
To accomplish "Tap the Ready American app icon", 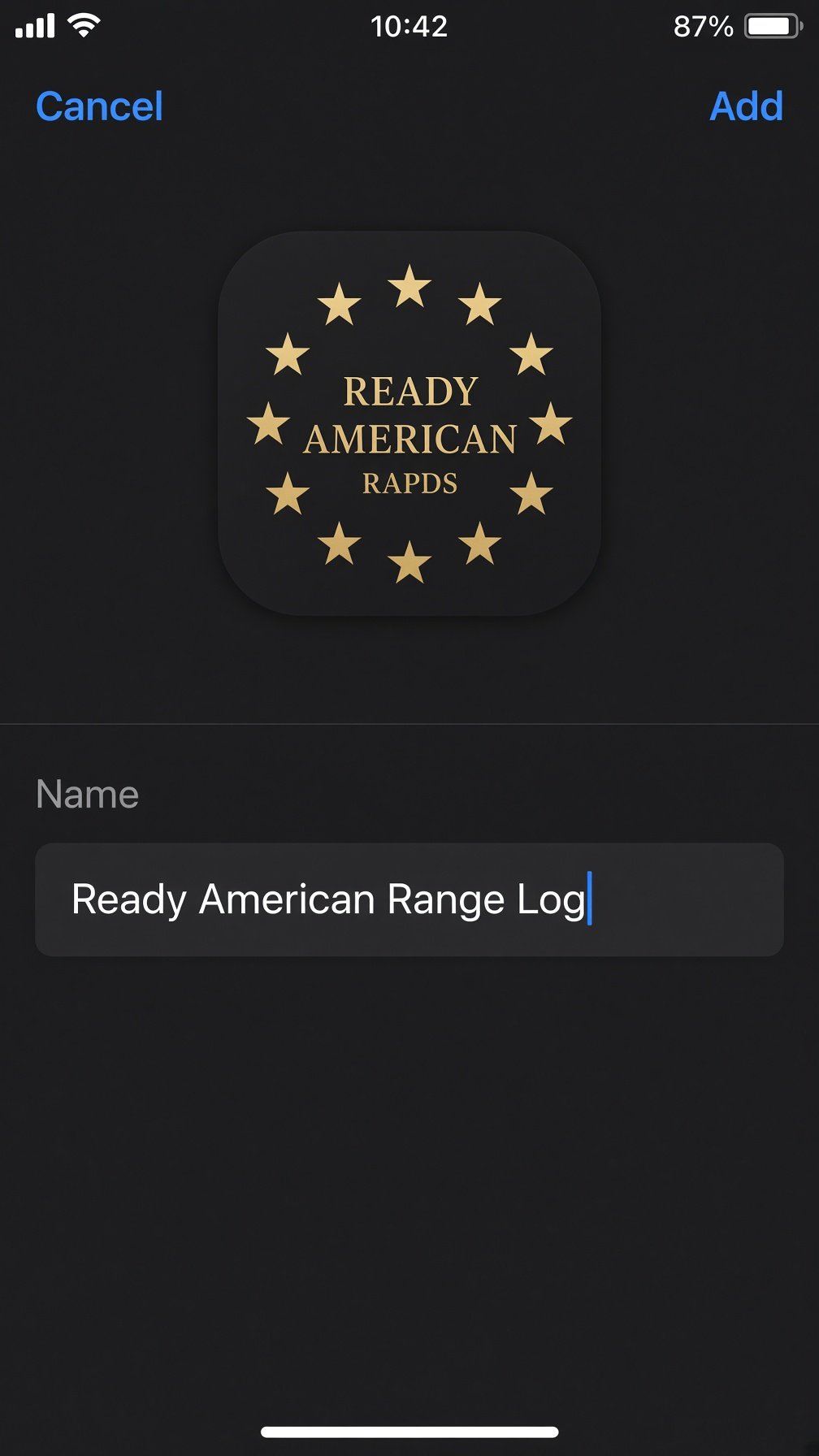I will (x=409, y=423).
